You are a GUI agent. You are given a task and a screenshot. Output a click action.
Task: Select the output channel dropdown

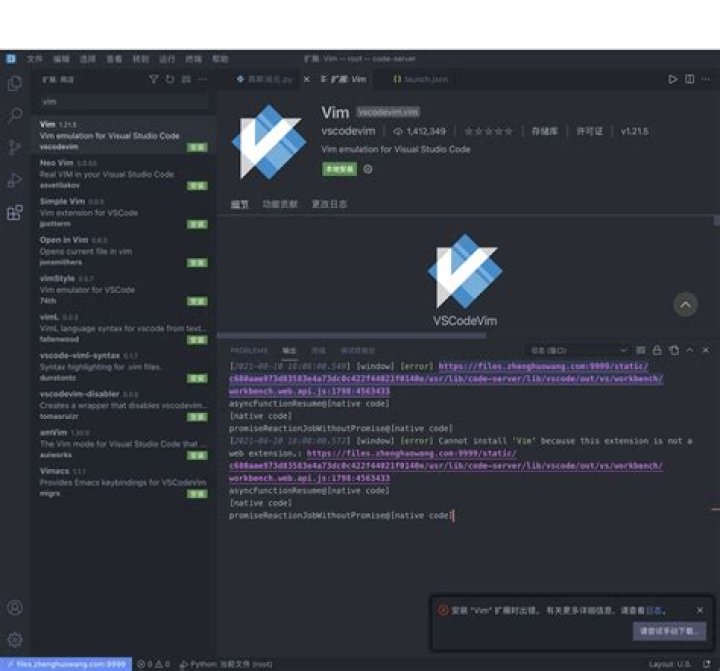point(577,350)
